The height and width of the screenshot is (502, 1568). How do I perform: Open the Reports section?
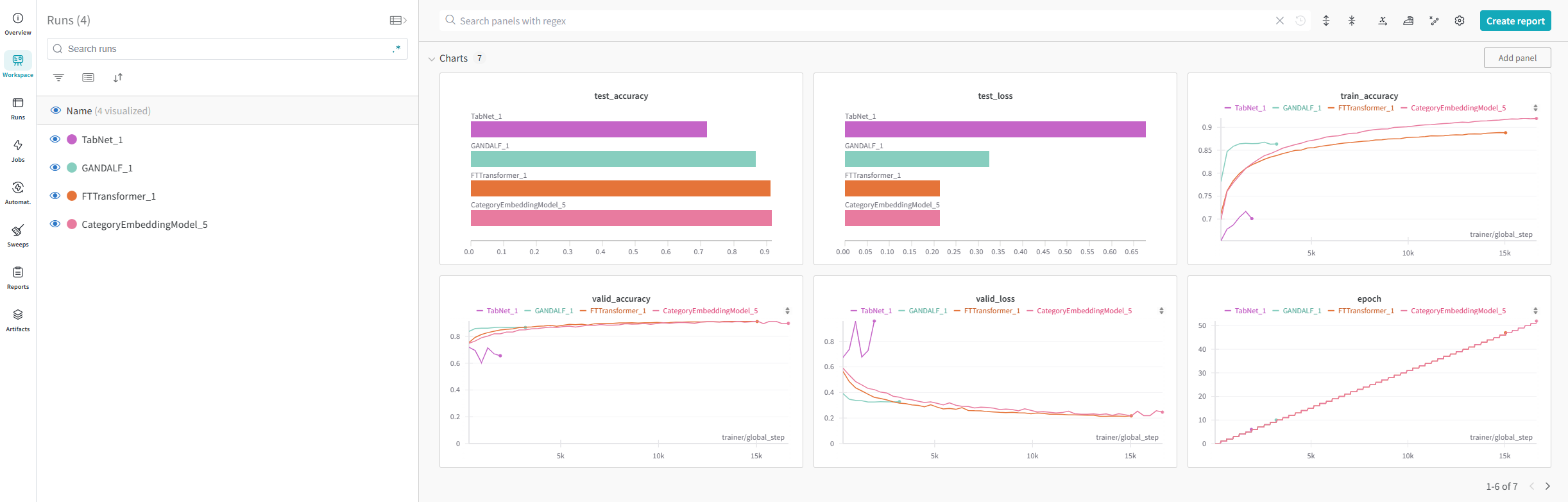pyautogui.click(x=18, y=277)
